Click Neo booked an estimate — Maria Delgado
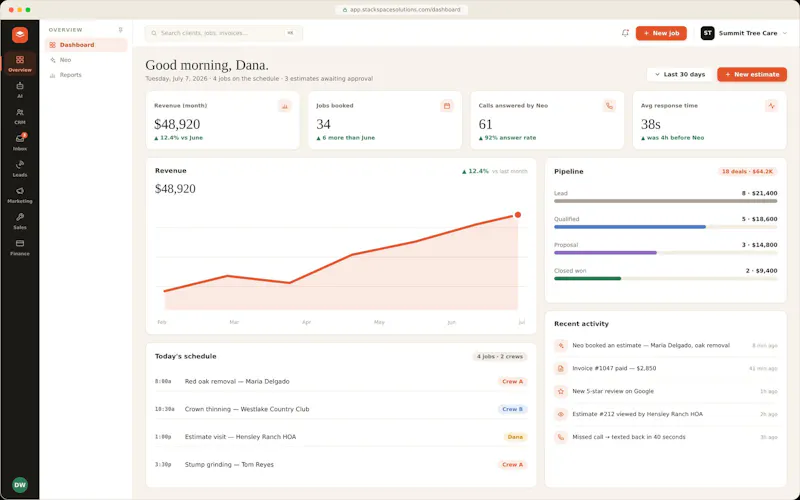The height and width of the screenshot is (500, 800). [651, 345]
